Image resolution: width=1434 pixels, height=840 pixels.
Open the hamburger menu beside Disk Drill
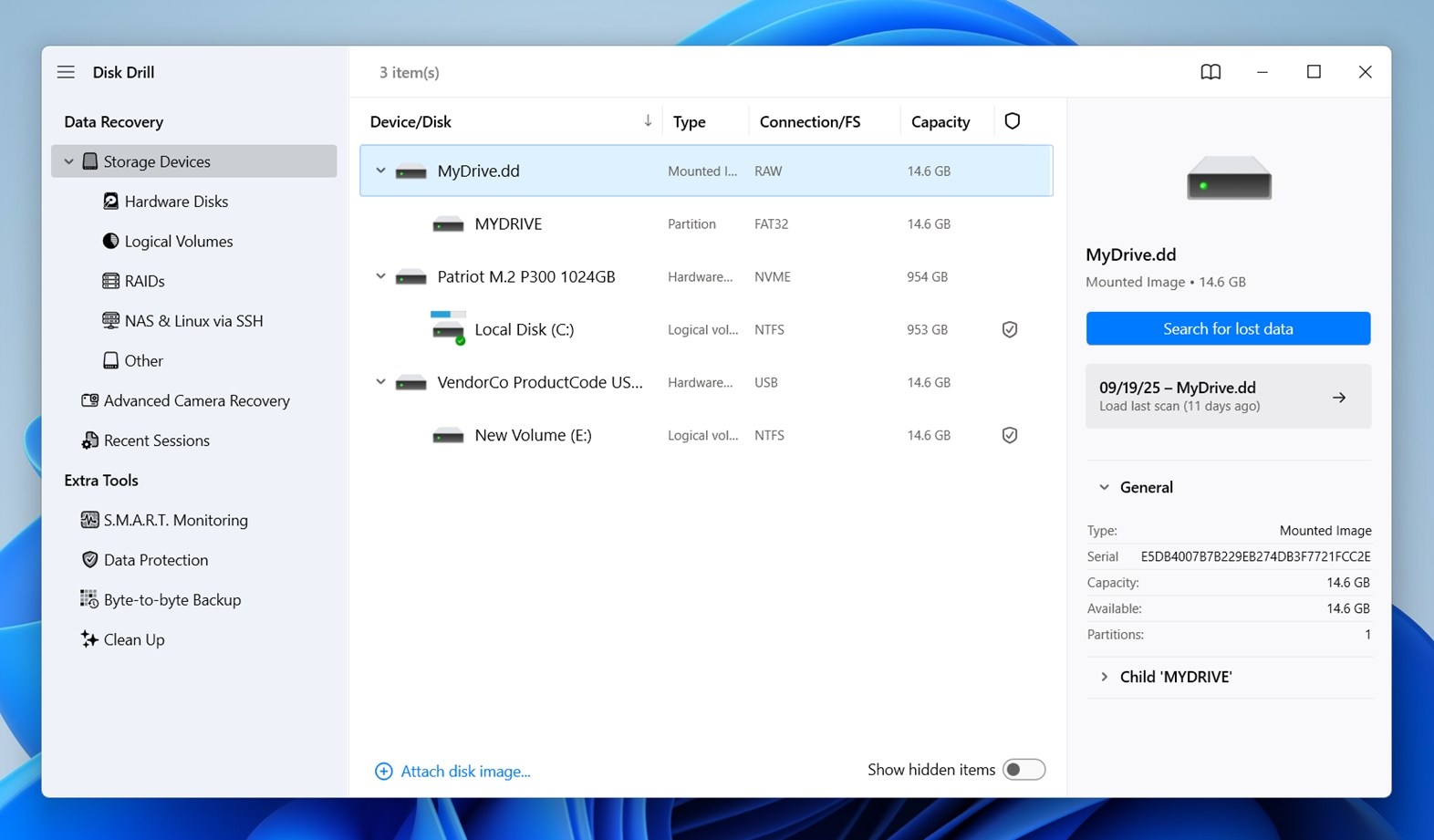(66, 72)
